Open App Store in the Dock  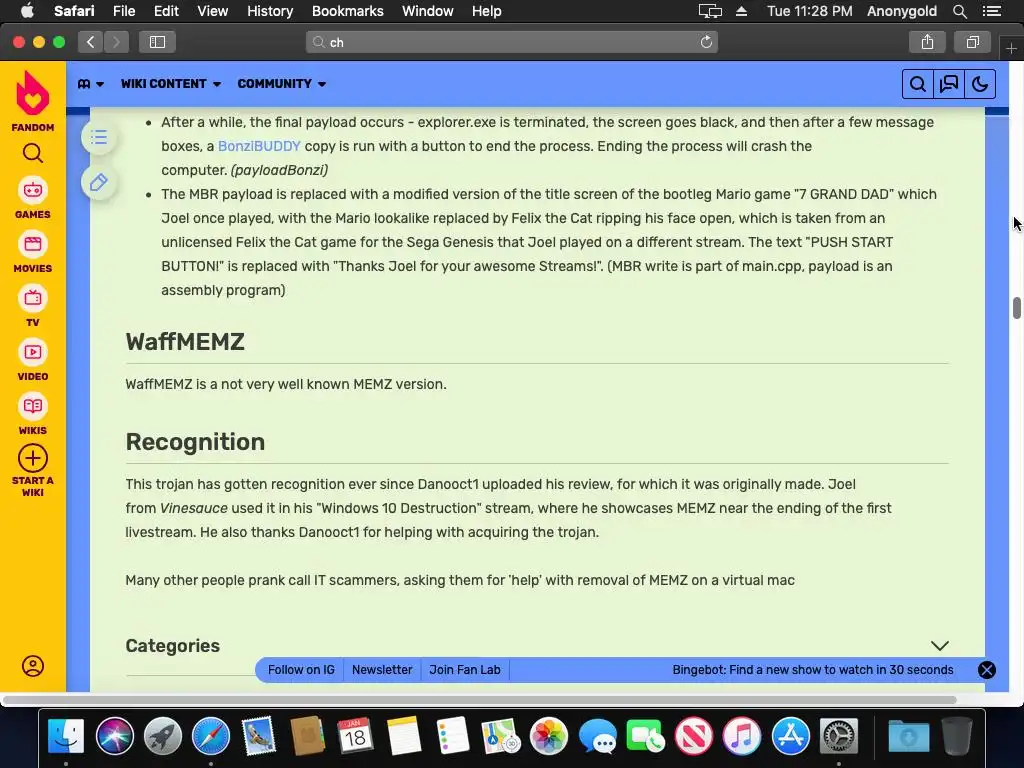tap(790, 735)
